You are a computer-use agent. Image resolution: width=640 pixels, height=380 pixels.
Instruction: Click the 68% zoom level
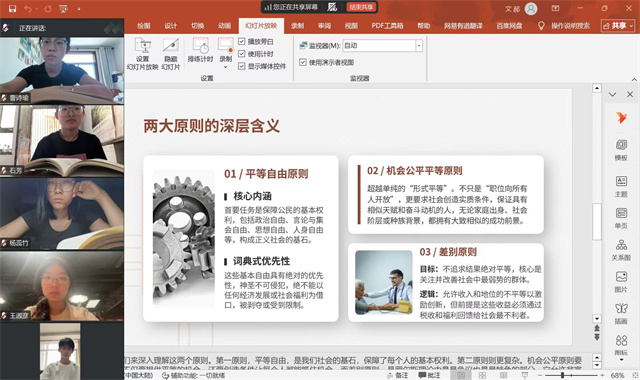click(x=618, y=375)
